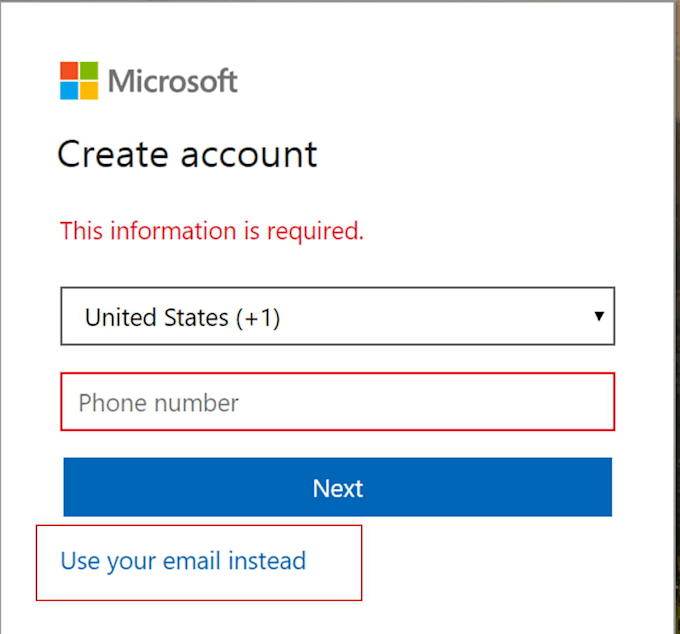Click the 'Create account' heading
Screen dimensions: 680x634
(187, 154)
